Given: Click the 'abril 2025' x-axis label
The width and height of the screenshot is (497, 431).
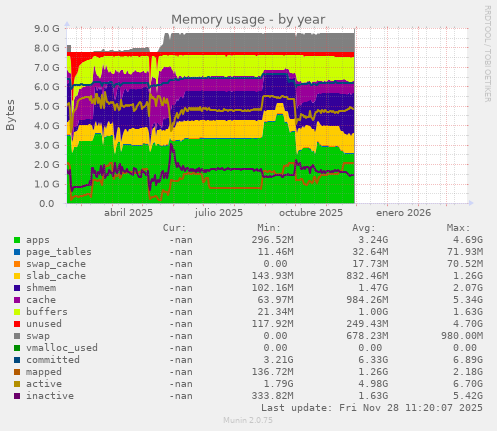Looking at the screenshot, I should [x=128, y=213].
